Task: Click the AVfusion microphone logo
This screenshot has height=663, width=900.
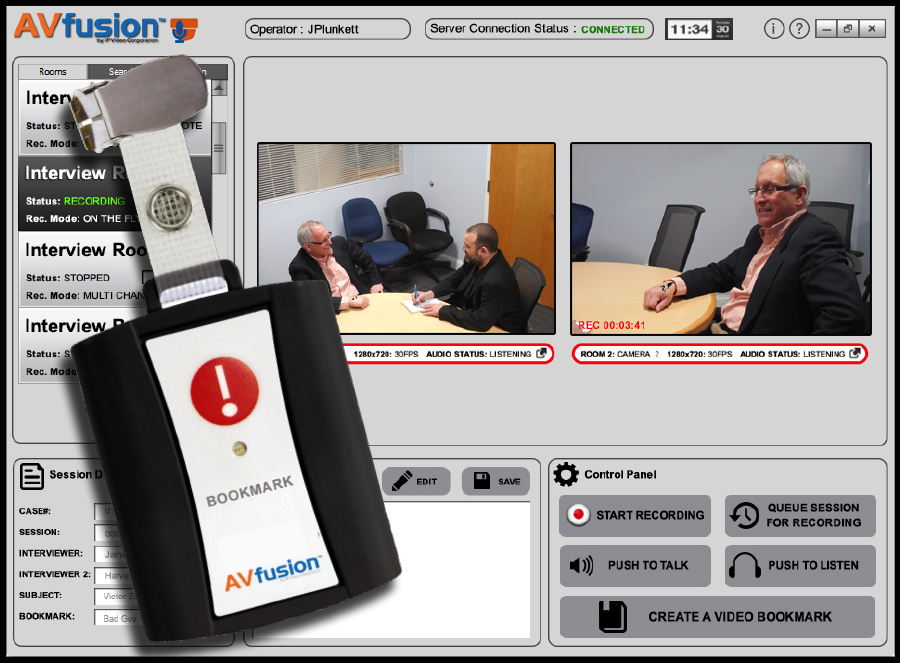Action: [x=183, y=30]
